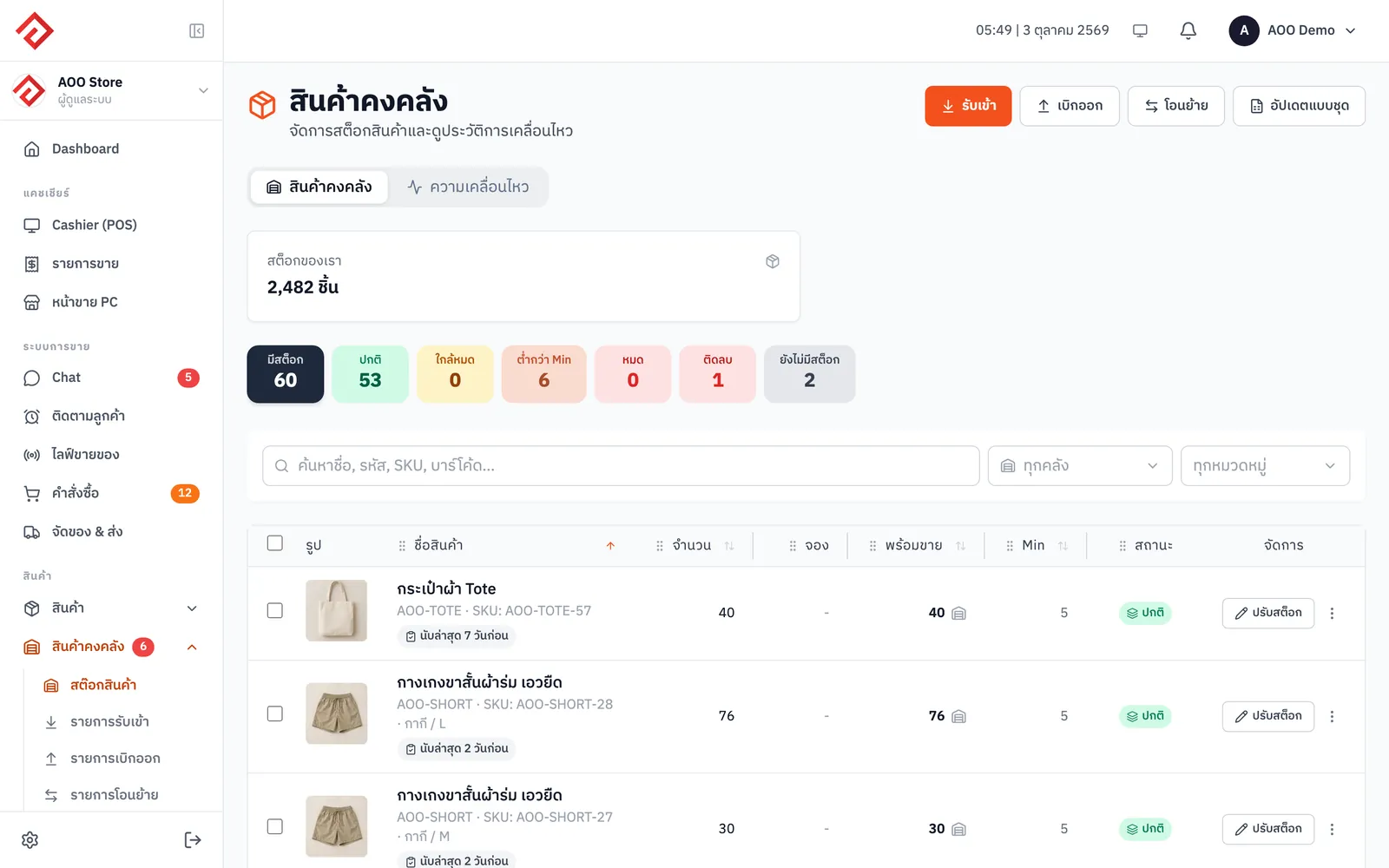
Task: Filter by ต่ำกว่า Min 6 chip
Action: pos(544,374)
